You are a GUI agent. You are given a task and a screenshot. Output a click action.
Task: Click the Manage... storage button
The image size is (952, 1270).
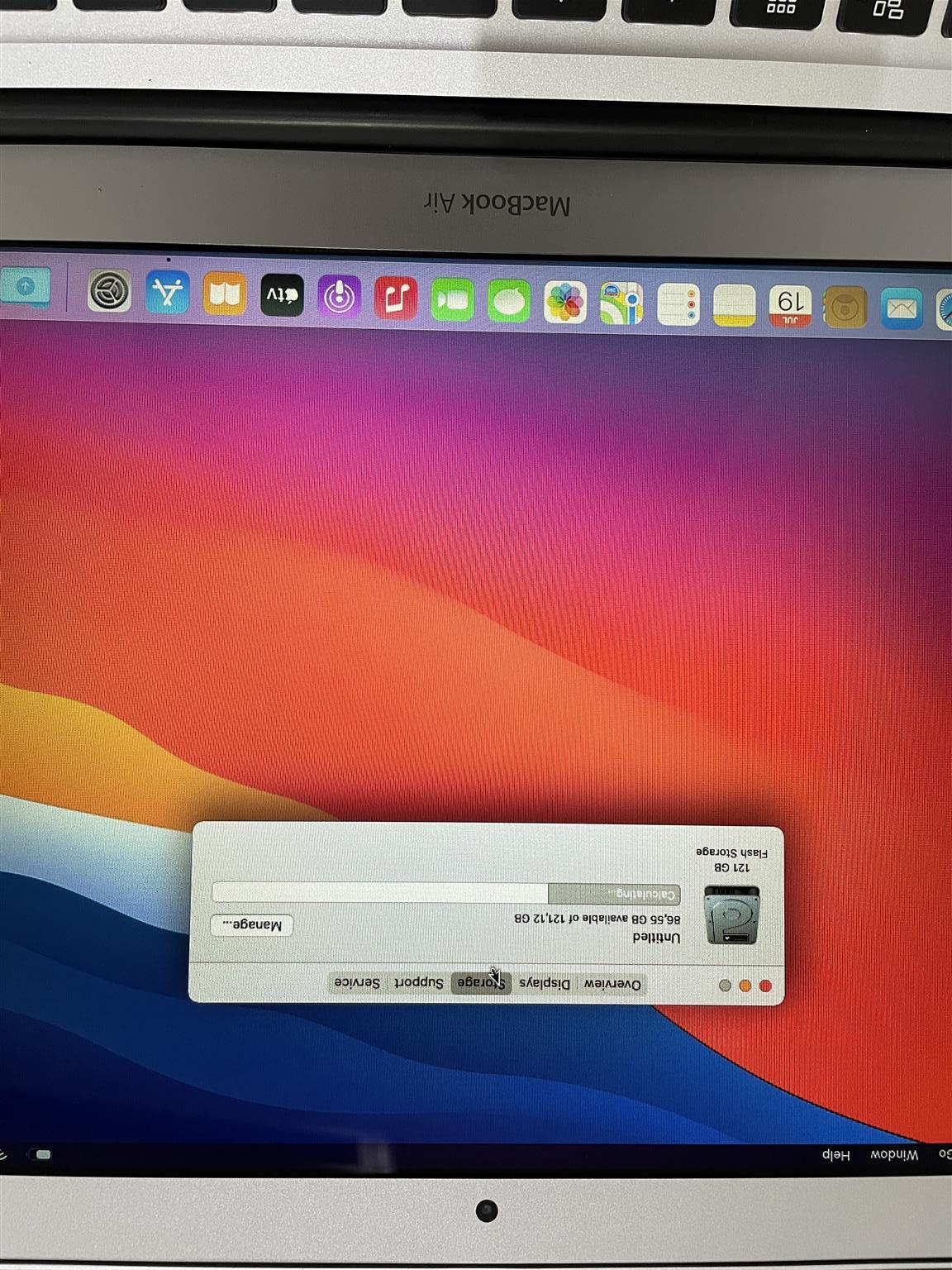point(252,925)
